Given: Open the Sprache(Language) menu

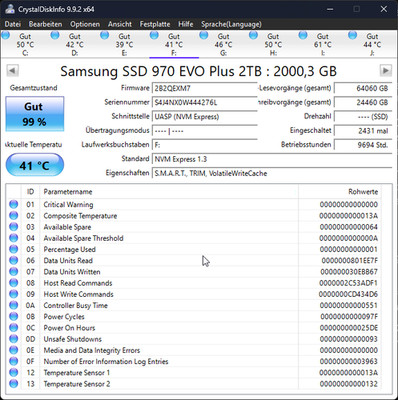Looking at the screenshot, I should click(231, 24).
